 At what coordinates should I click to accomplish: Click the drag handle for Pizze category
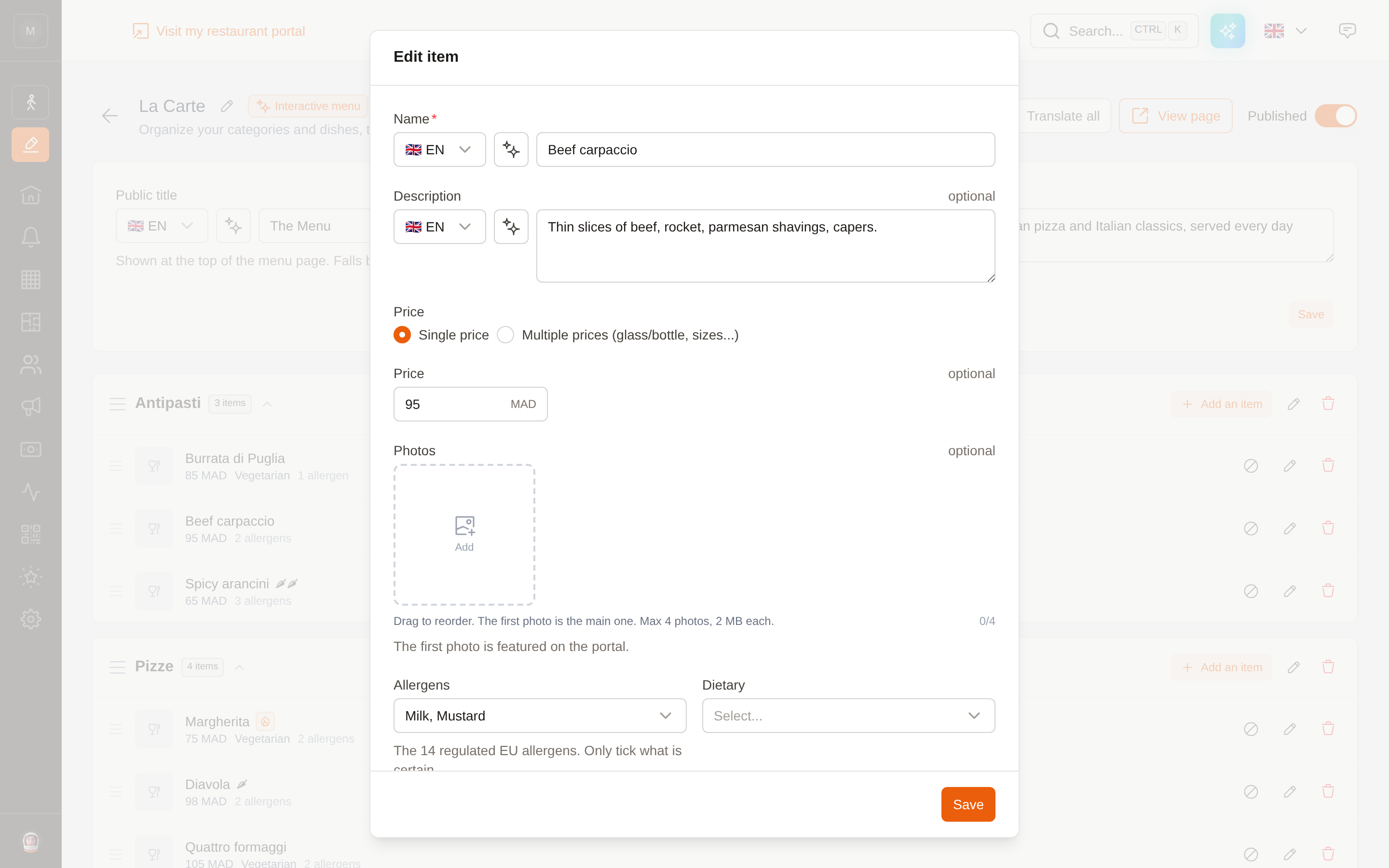point(118,667)
